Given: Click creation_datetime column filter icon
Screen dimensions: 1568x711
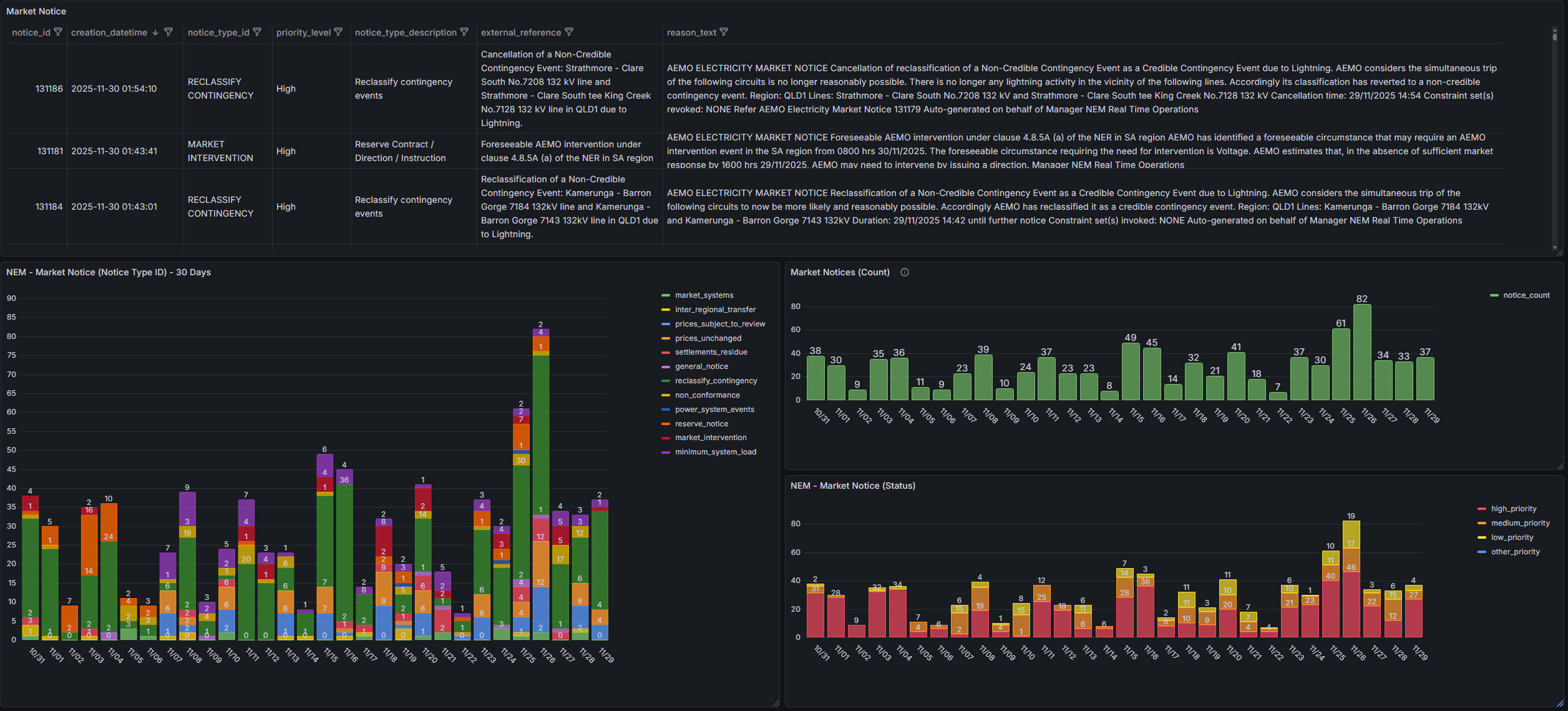Looking at the screenshot, I should (168, 32).
